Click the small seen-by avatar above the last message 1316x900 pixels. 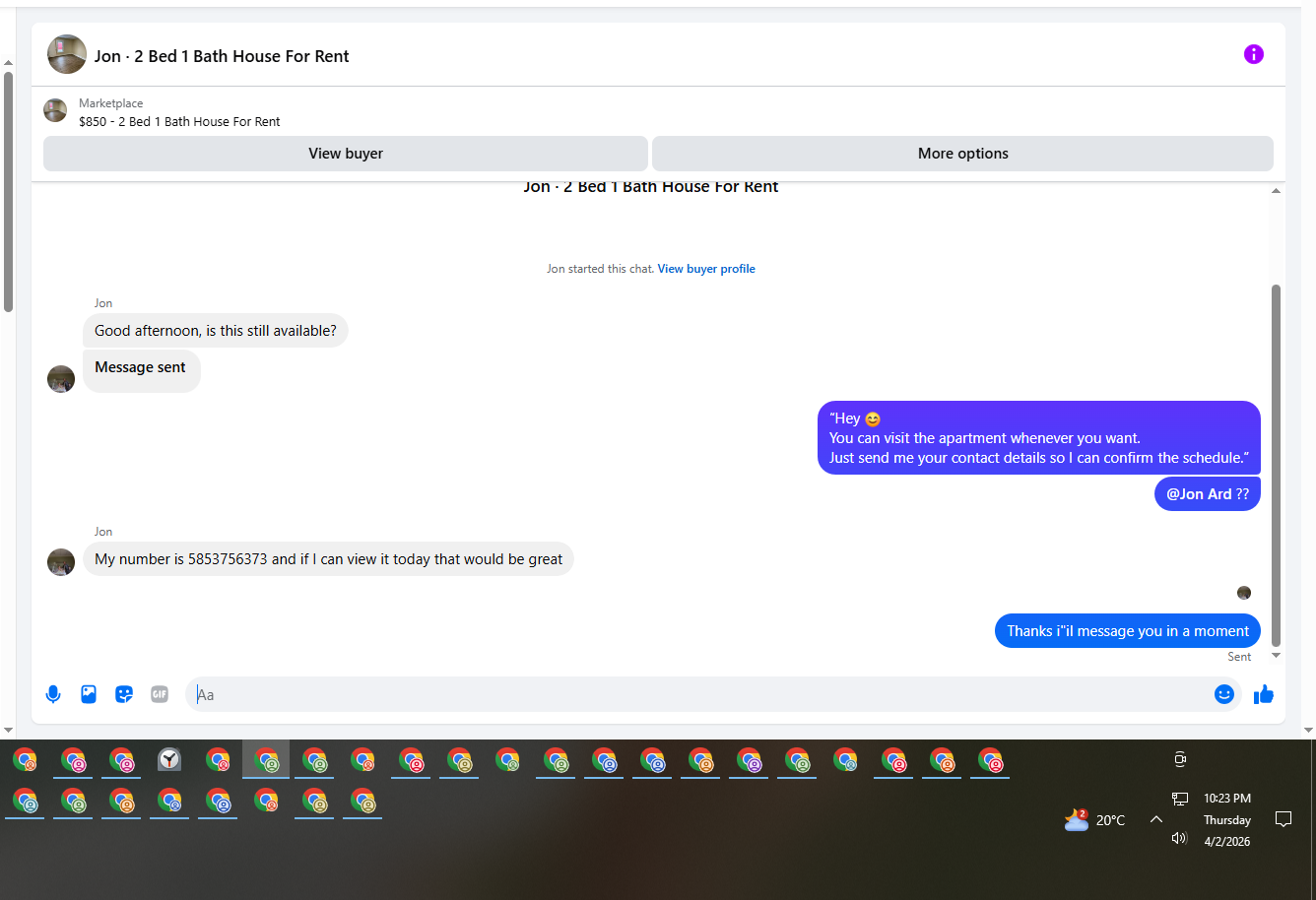pos(1244,593)
